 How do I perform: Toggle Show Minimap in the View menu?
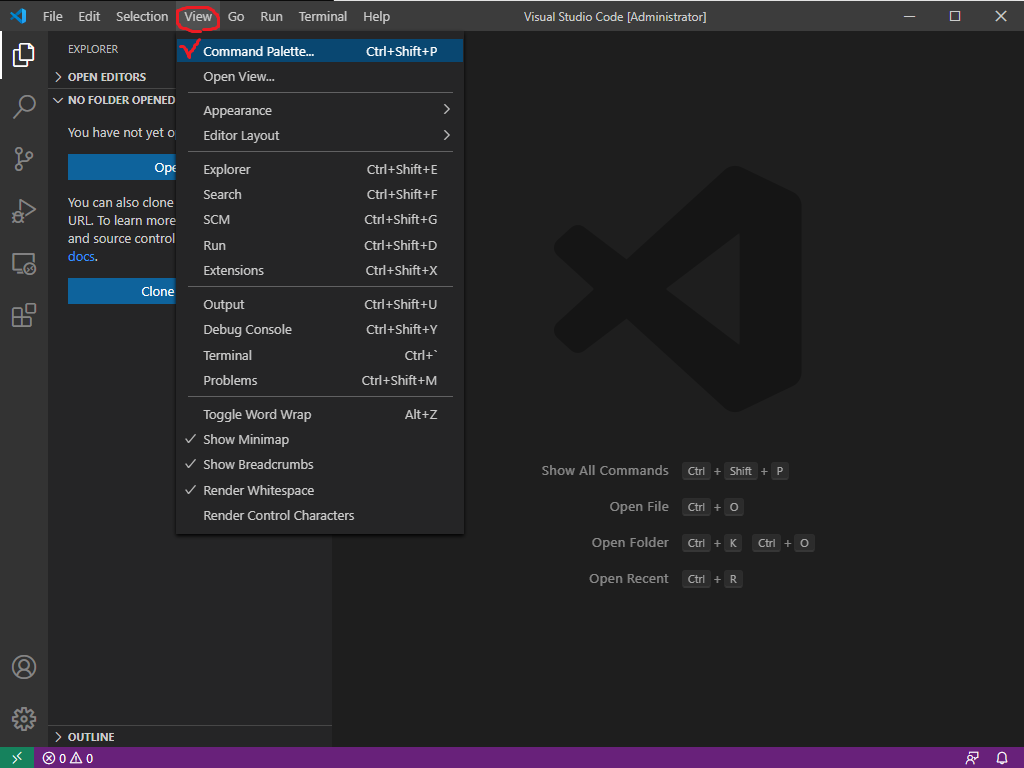[x=246, y=440]
